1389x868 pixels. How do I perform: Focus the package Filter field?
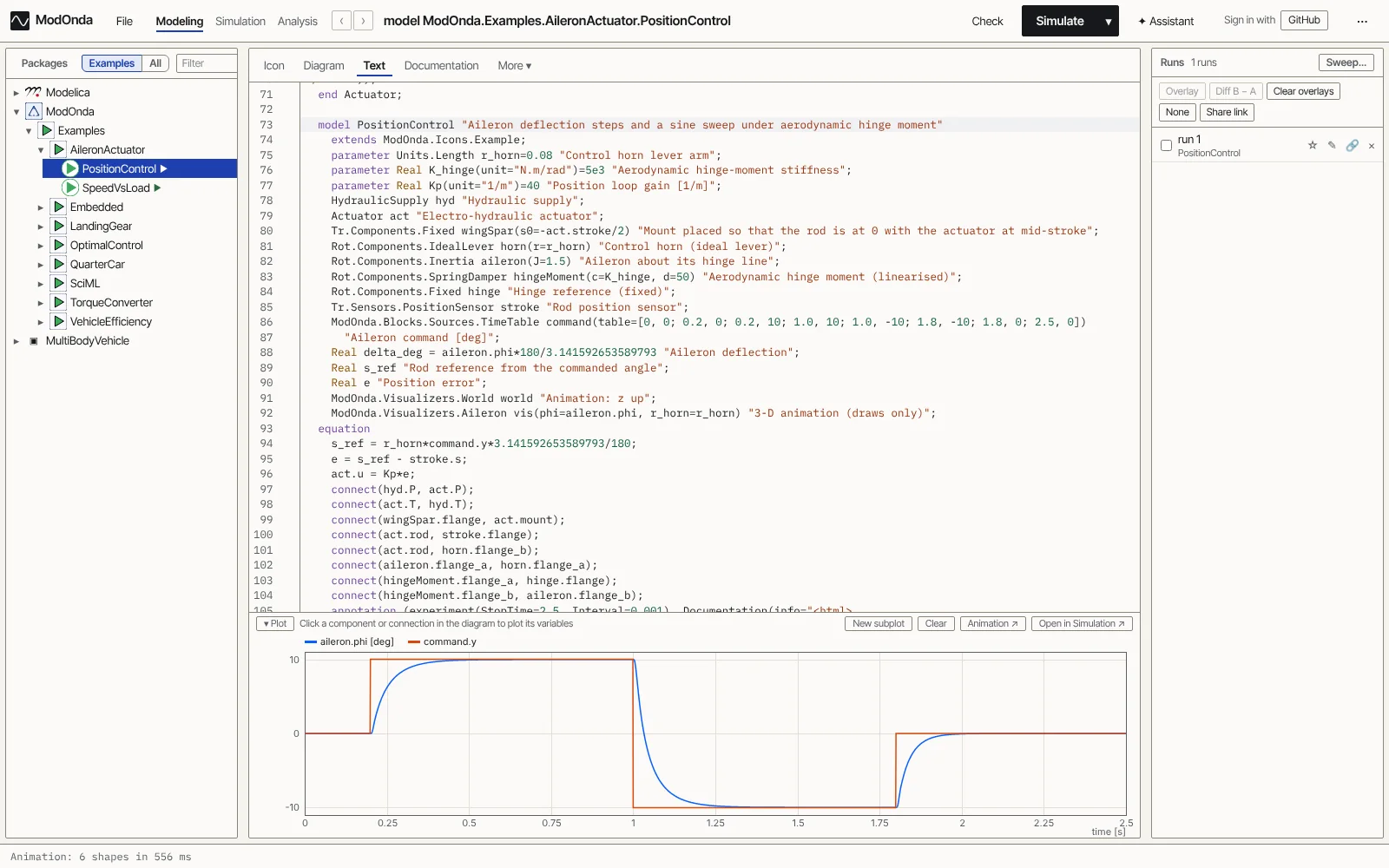click(x=207, y=63)
